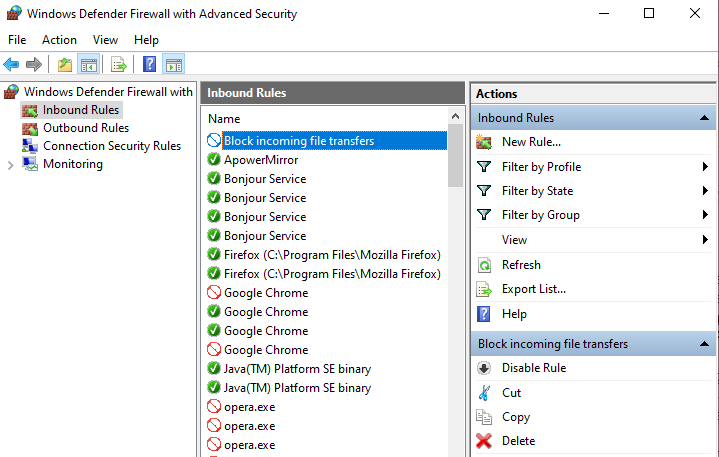Screen dimensions: 719x457
Task: Select Connection Security Rules in the tree
Action: (111, 146)
